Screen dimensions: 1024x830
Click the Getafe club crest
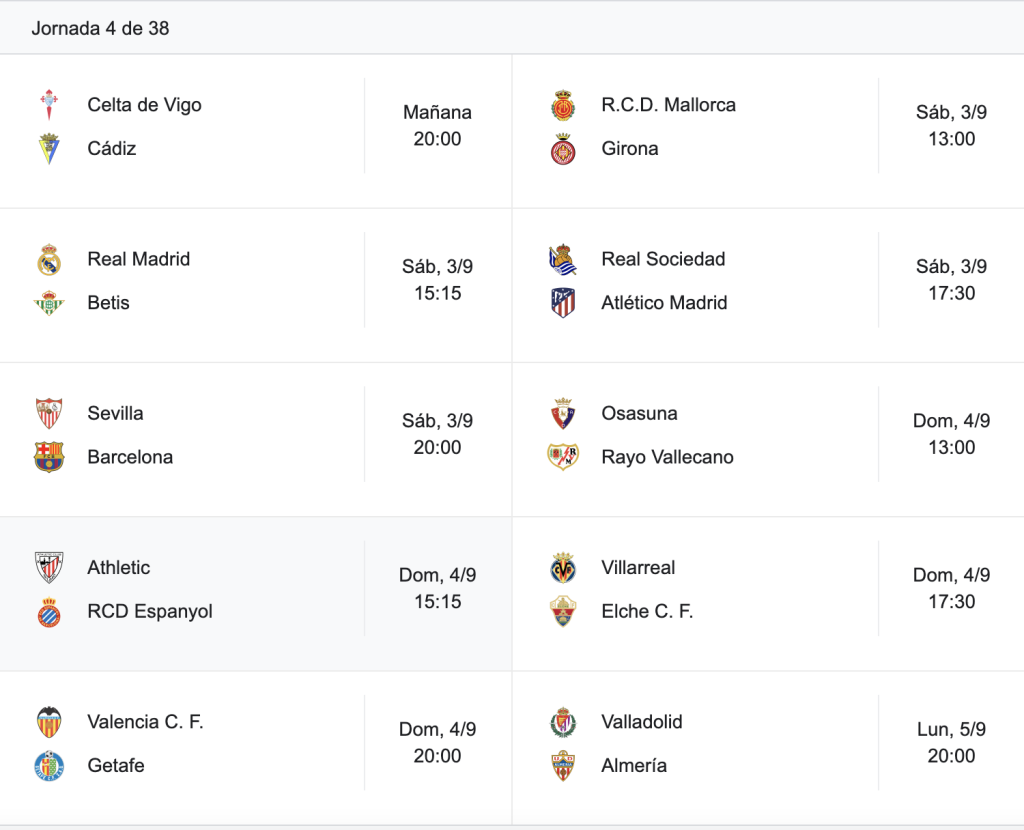point(49,766)
